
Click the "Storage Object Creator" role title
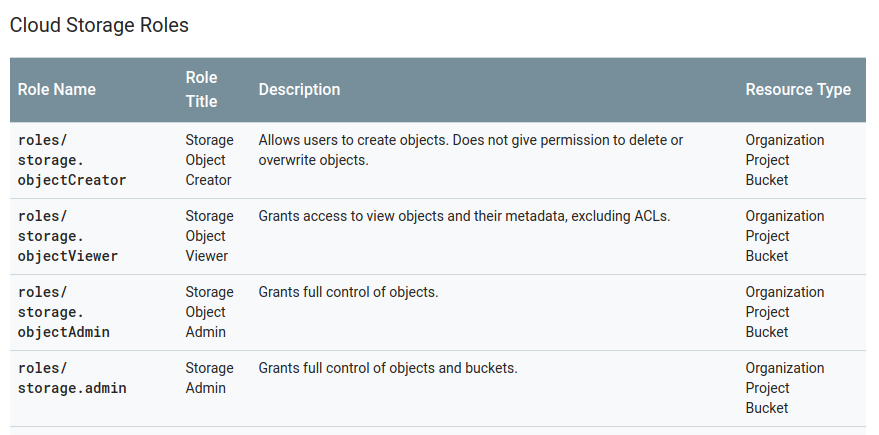pyautogui.click(x=209, y=160)
